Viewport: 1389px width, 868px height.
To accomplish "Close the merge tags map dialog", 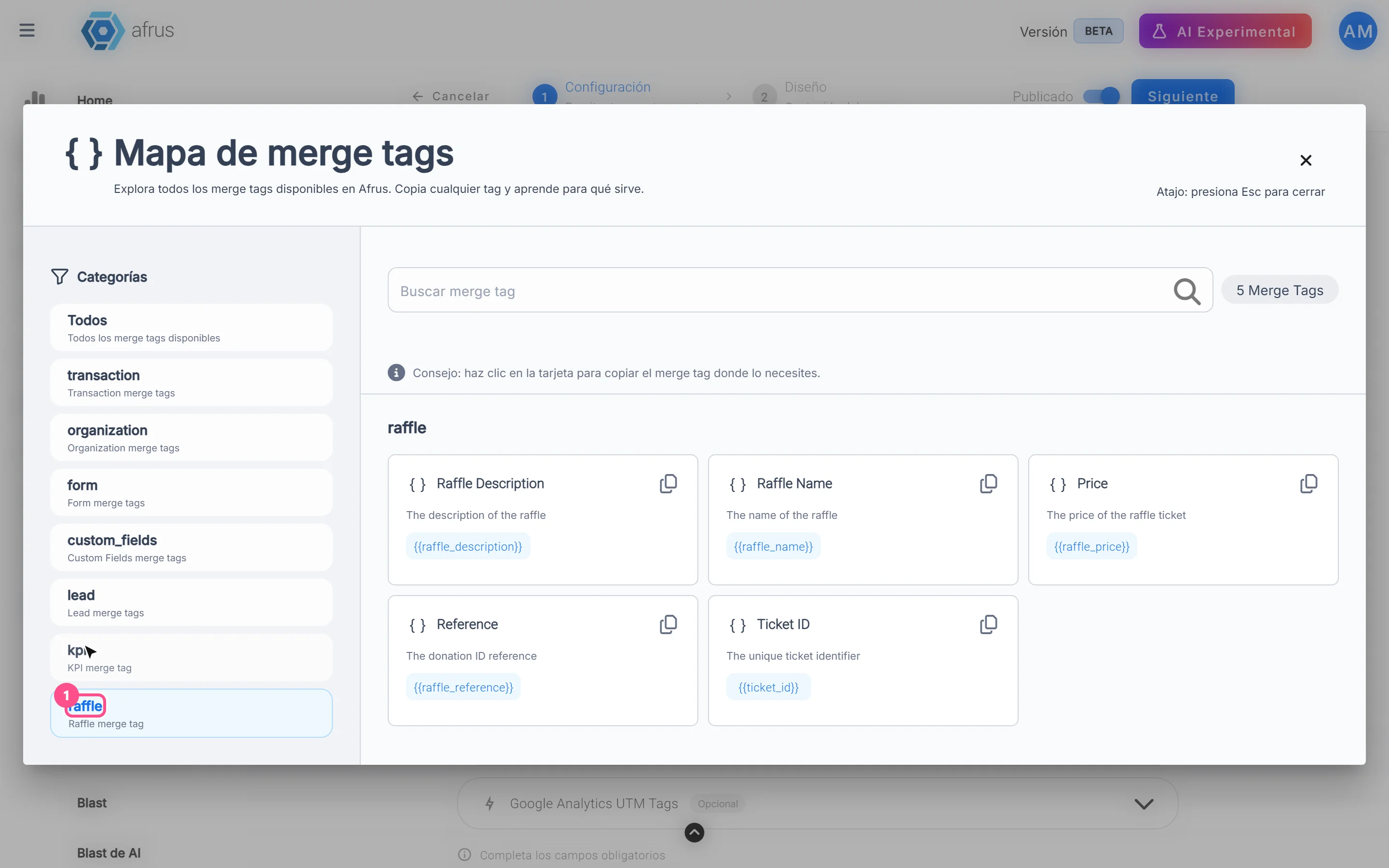I will tap(1306, 160).
